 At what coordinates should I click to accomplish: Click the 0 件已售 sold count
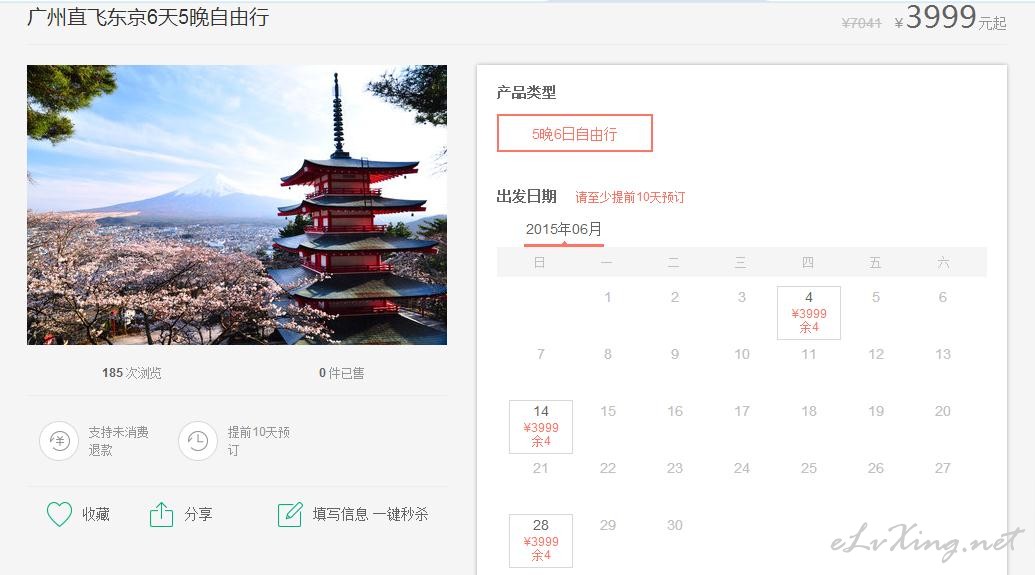tap(341, 373)
